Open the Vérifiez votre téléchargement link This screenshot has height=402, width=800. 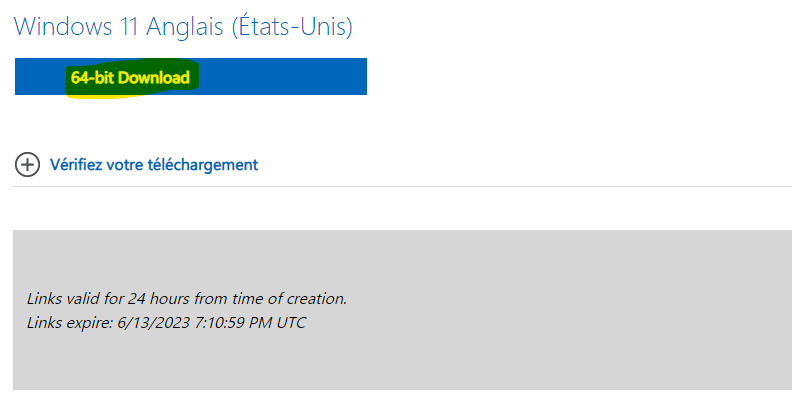pos(154,165)
